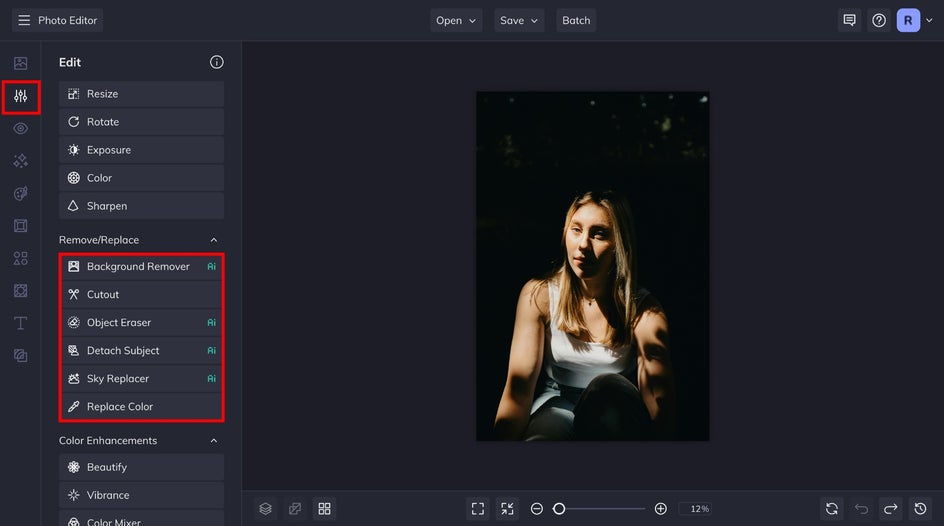Click the zoom in plus icon

660,509
